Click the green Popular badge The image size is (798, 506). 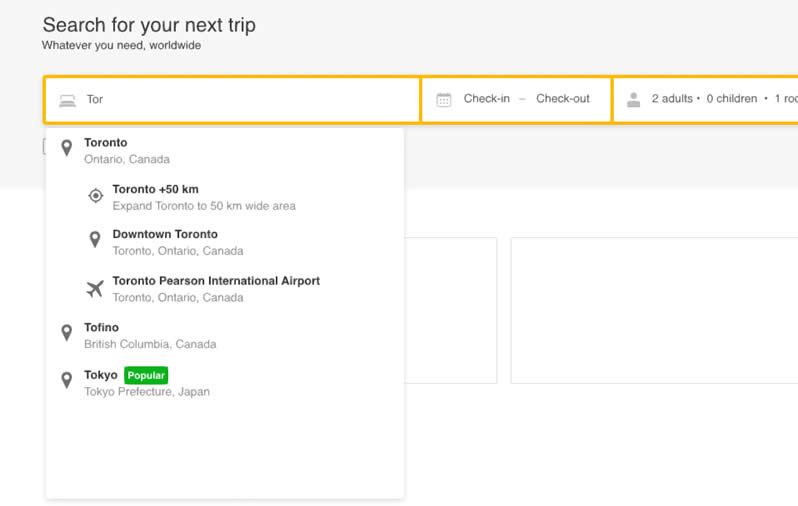point(146,375)
